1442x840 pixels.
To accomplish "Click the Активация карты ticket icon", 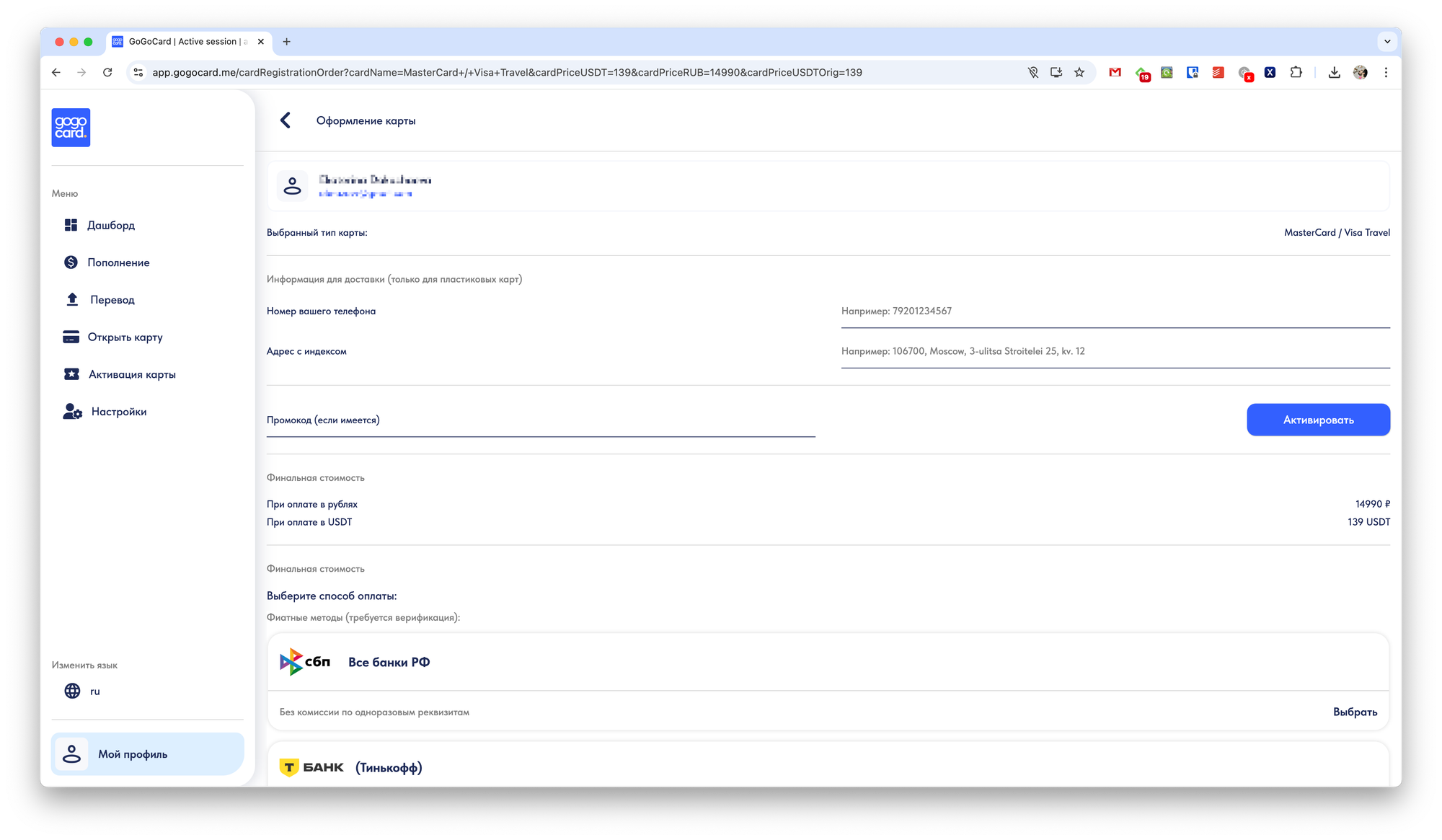I will point(71,374).
